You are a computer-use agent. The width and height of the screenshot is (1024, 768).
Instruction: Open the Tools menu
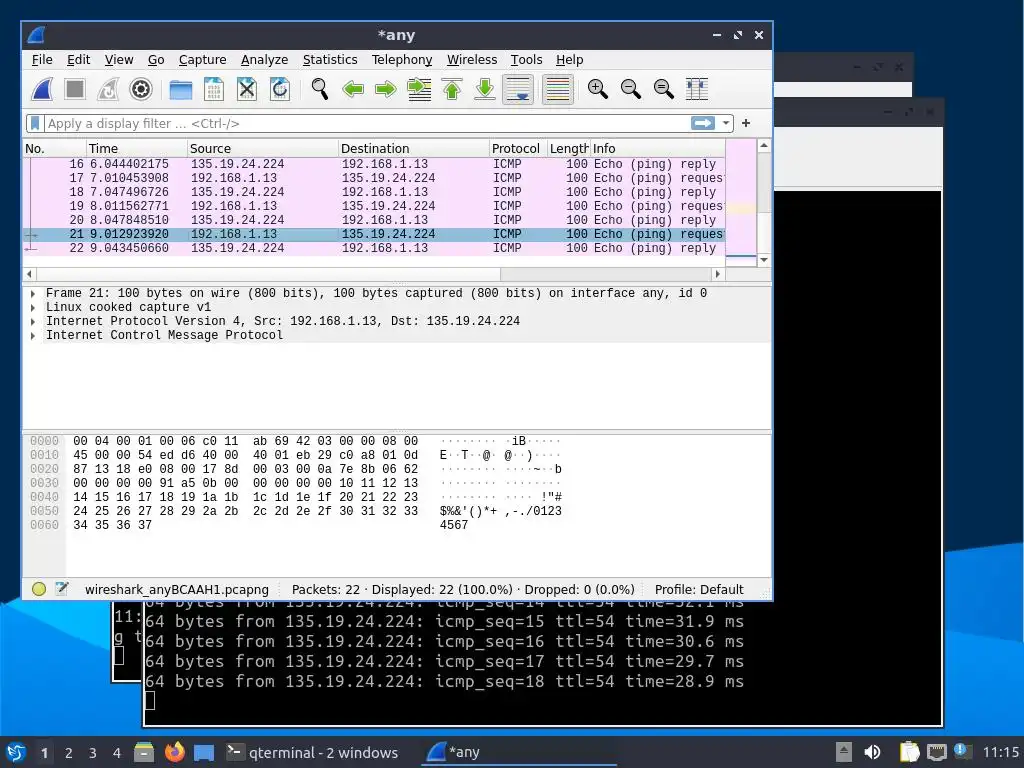coord(526,59)
